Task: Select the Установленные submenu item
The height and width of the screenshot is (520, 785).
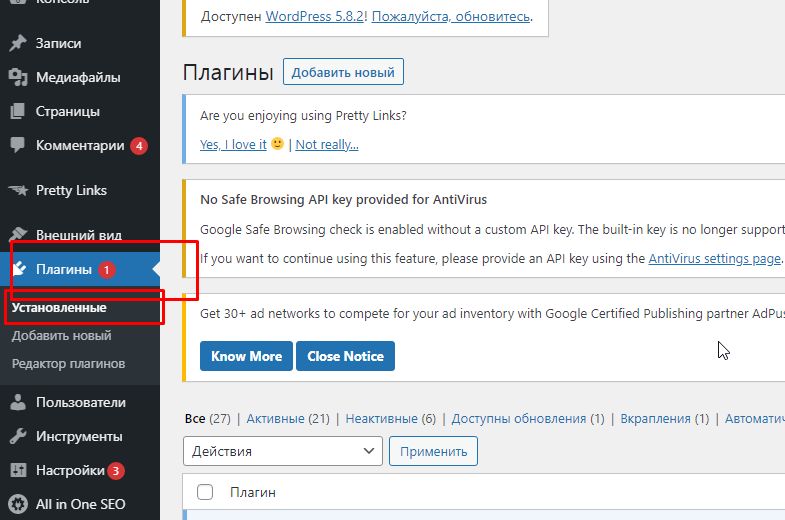Action: (59, 307)
